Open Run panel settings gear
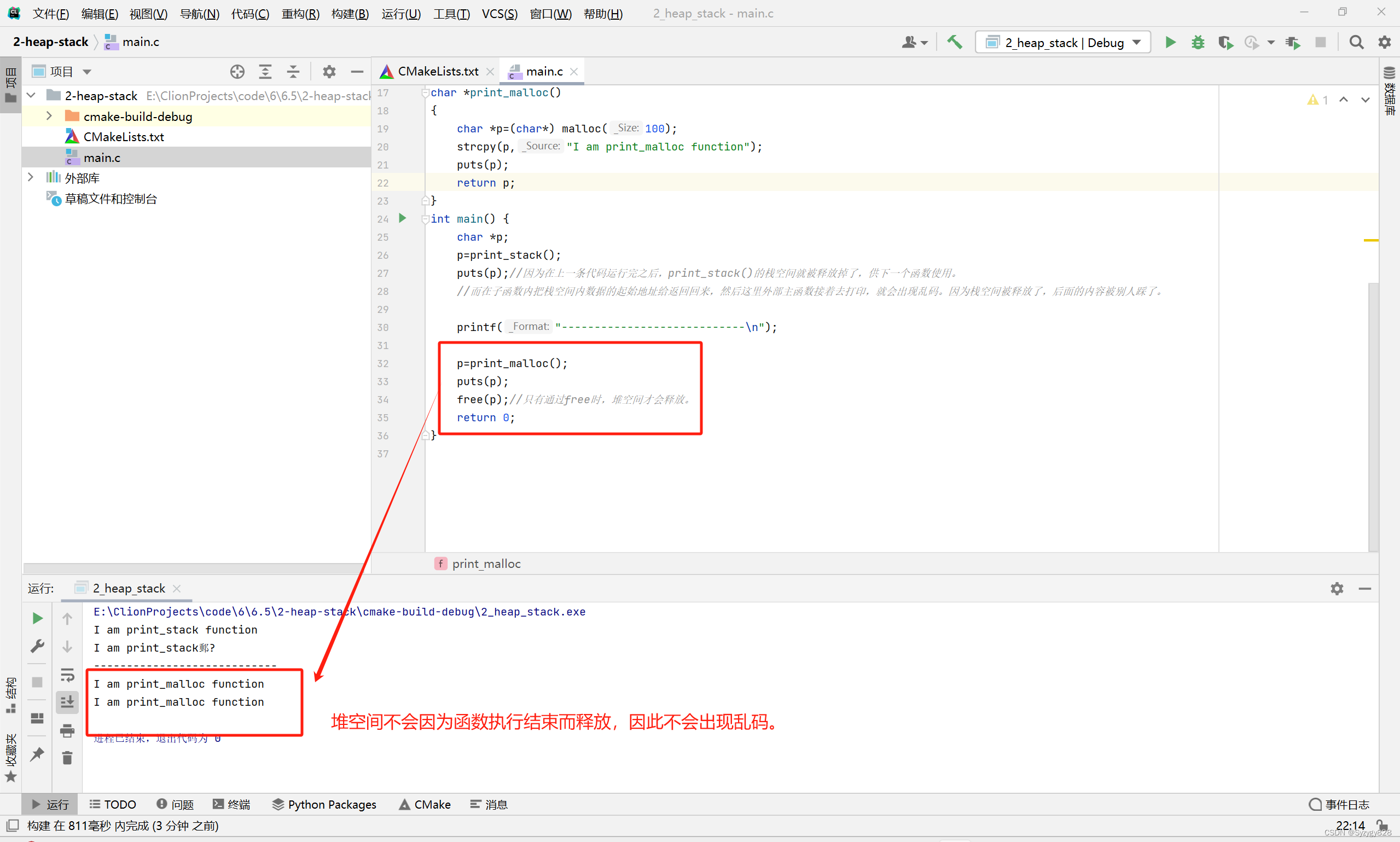This screenshot has height=842, width=1400. coord(1337,589)
